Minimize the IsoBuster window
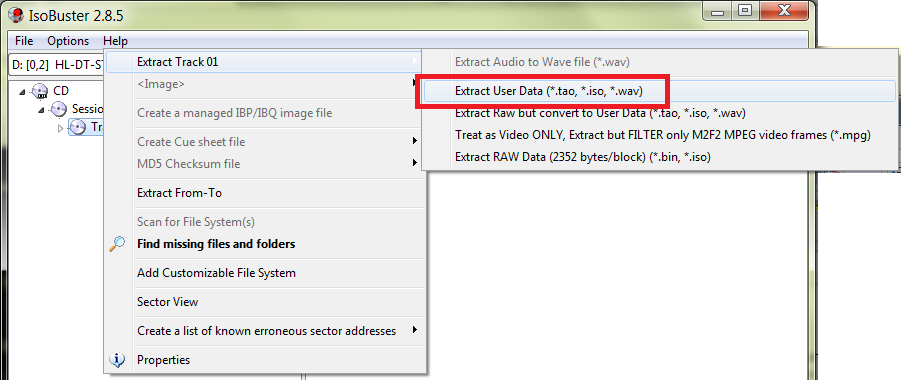 coord(717,10)
